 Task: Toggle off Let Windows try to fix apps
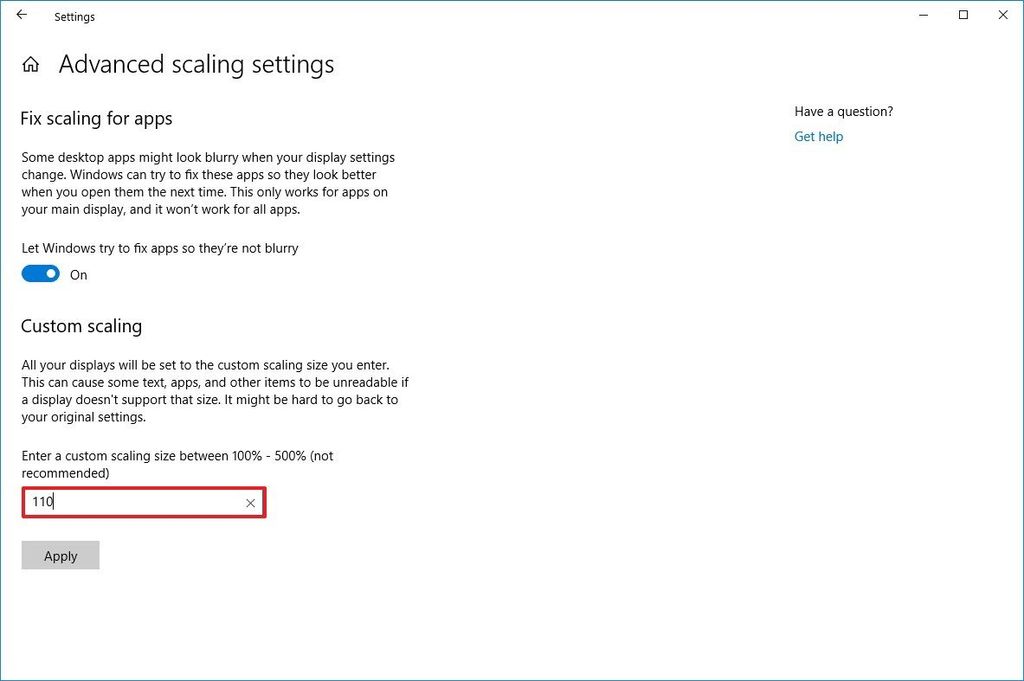40,273
